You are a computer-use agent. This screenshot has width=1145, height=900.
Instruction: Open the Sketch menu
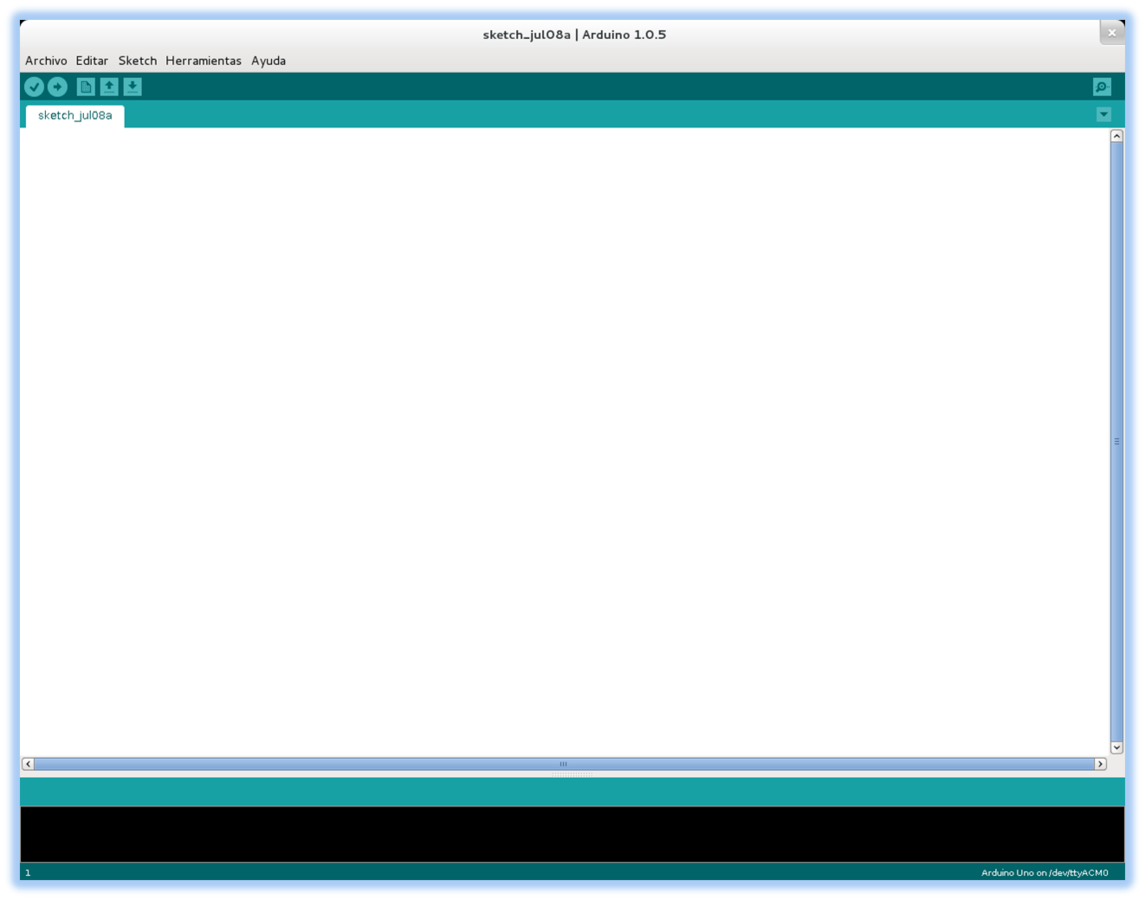pos(137,61)
